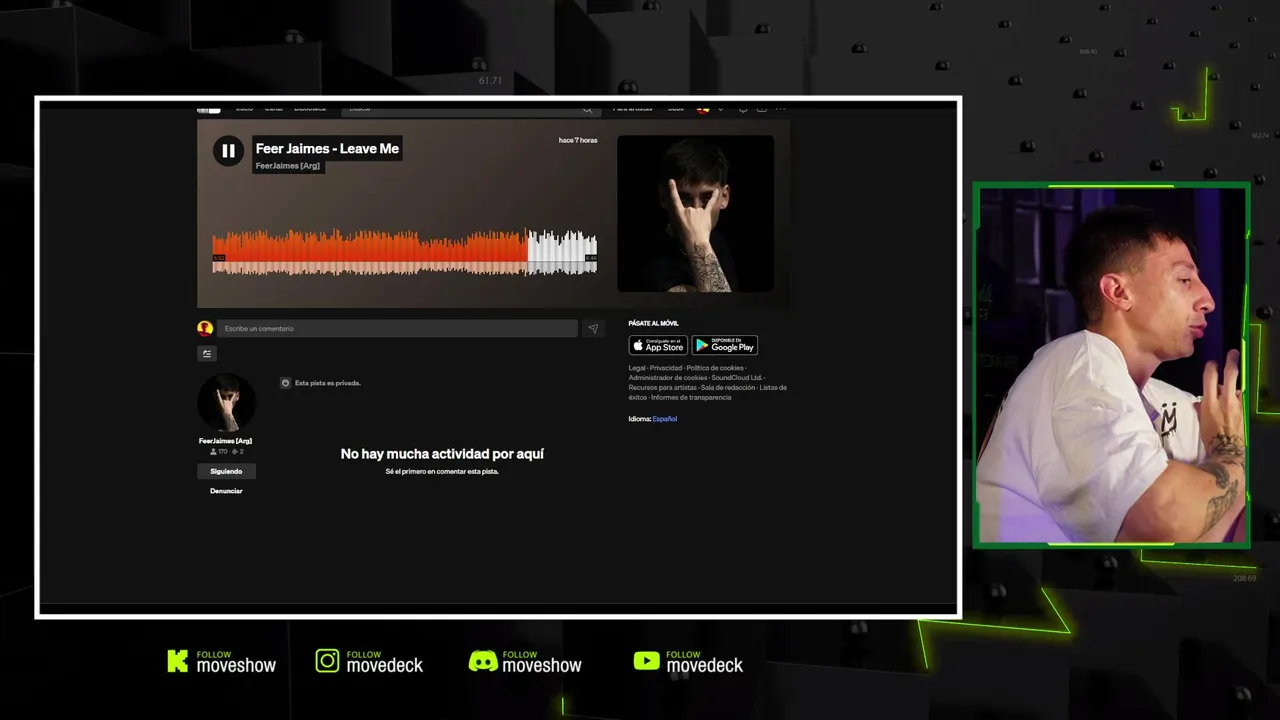The width and height of the screenshot is (1280, 720).
Task: Open the Legal footer link
Action: point(637,368)
